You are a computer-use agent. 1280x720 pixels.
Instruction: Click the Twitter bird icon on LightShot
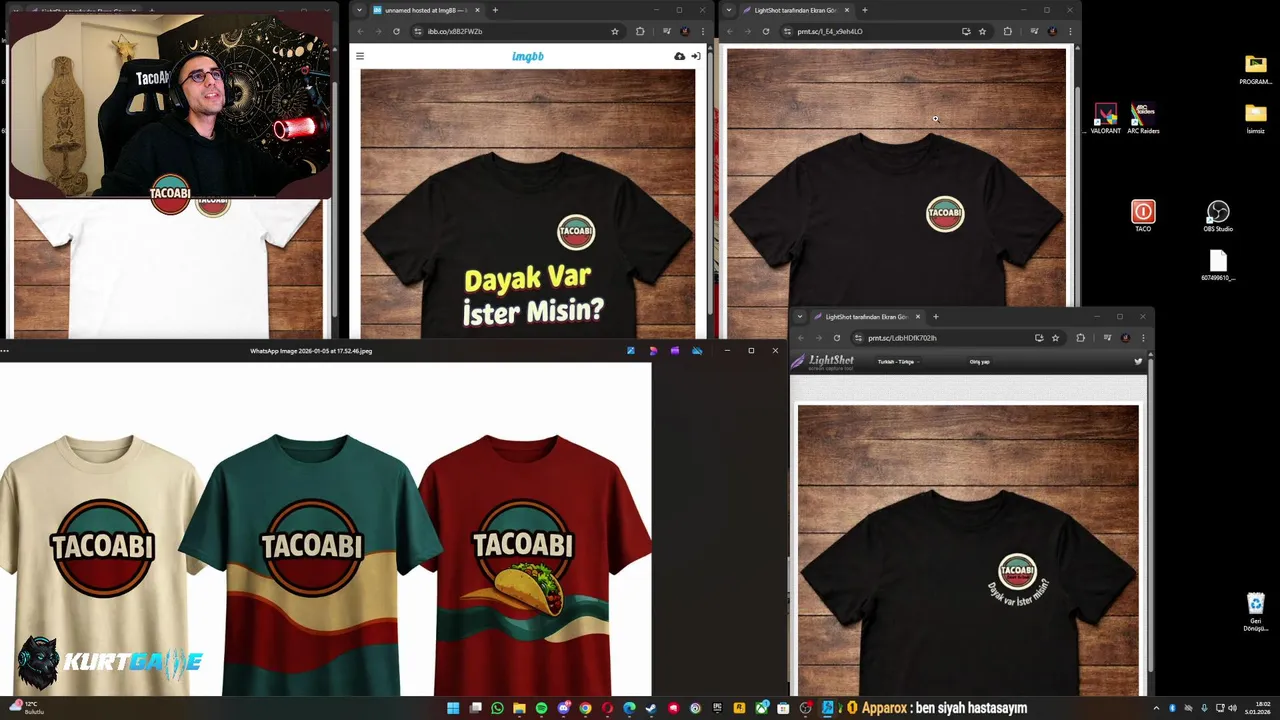click(x=1138, y=361)
